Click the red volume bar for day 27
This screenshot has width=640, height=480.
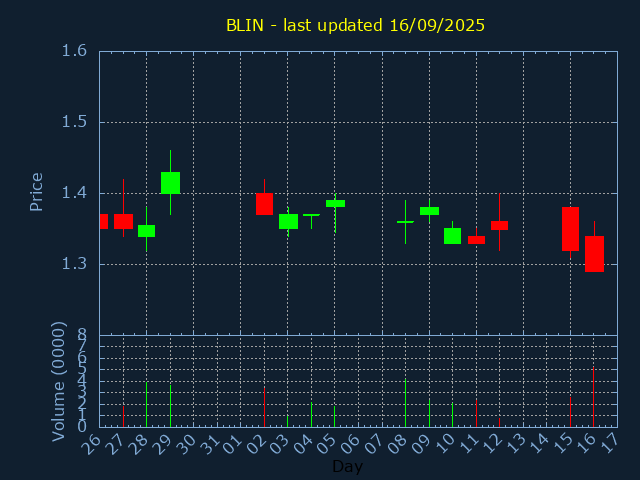[x=123, y=416]
